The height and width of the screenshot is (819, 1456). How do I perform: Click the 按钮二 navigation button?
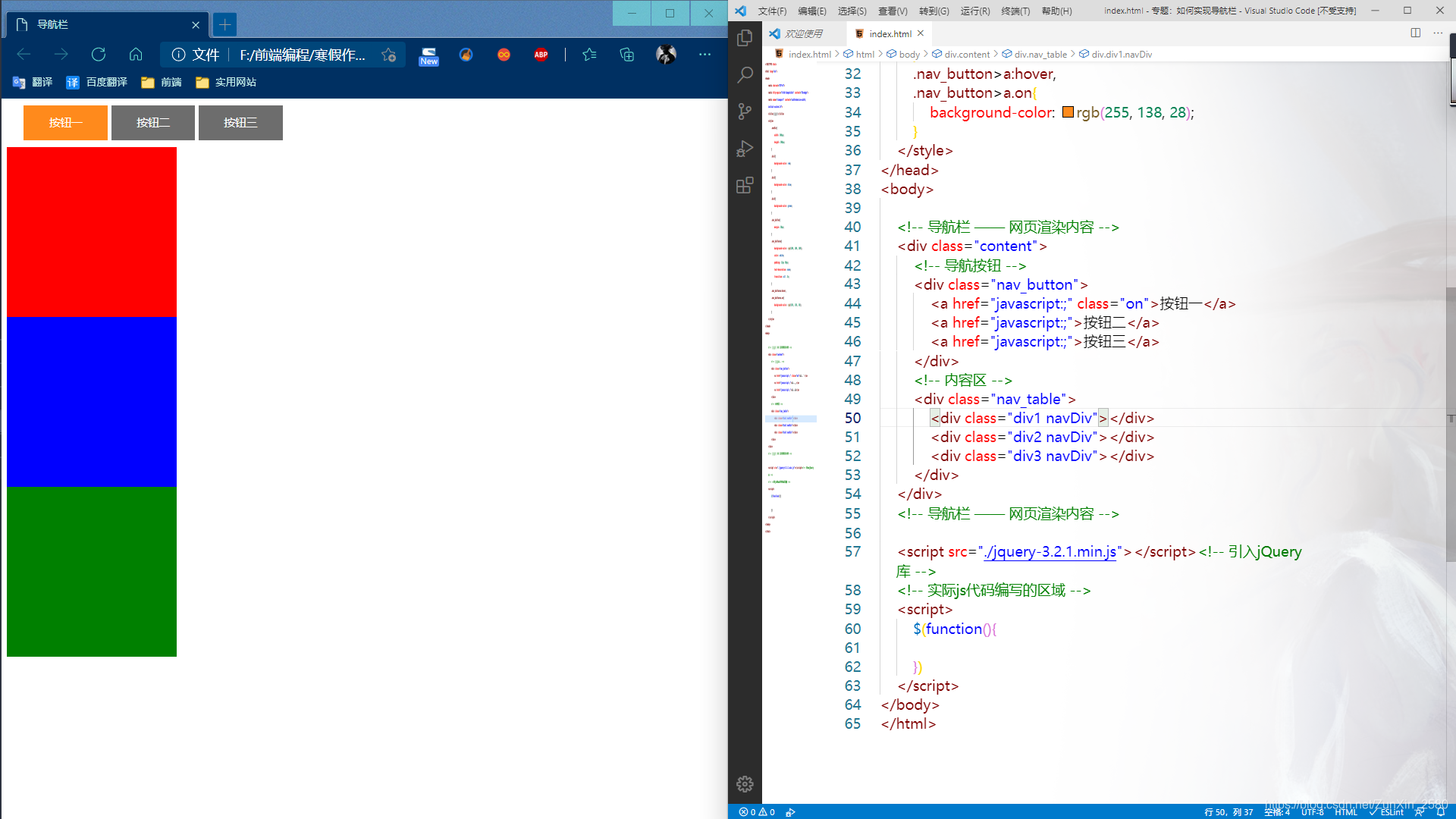click(x=153, y=123)
